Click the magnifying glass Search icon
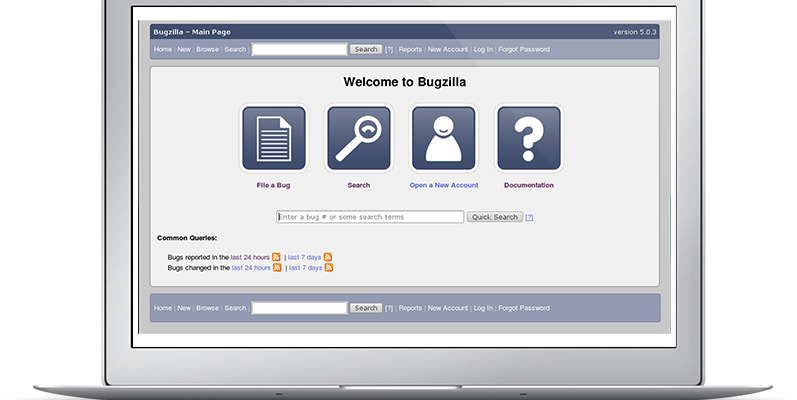Screen dimensions: 797x400 click(359, 138)
